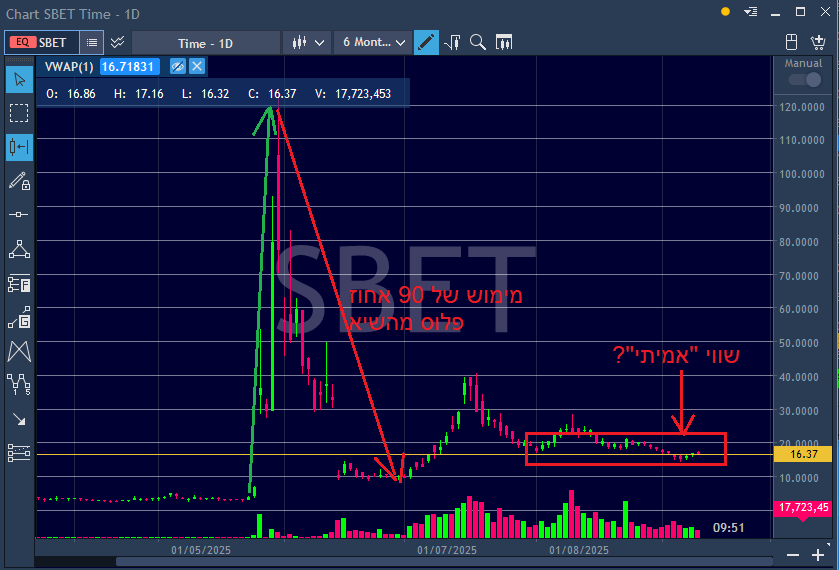Select the Elliott wave 1-5 tool
The height and width of the screenshot is (570, 839).
coord(19,384)
